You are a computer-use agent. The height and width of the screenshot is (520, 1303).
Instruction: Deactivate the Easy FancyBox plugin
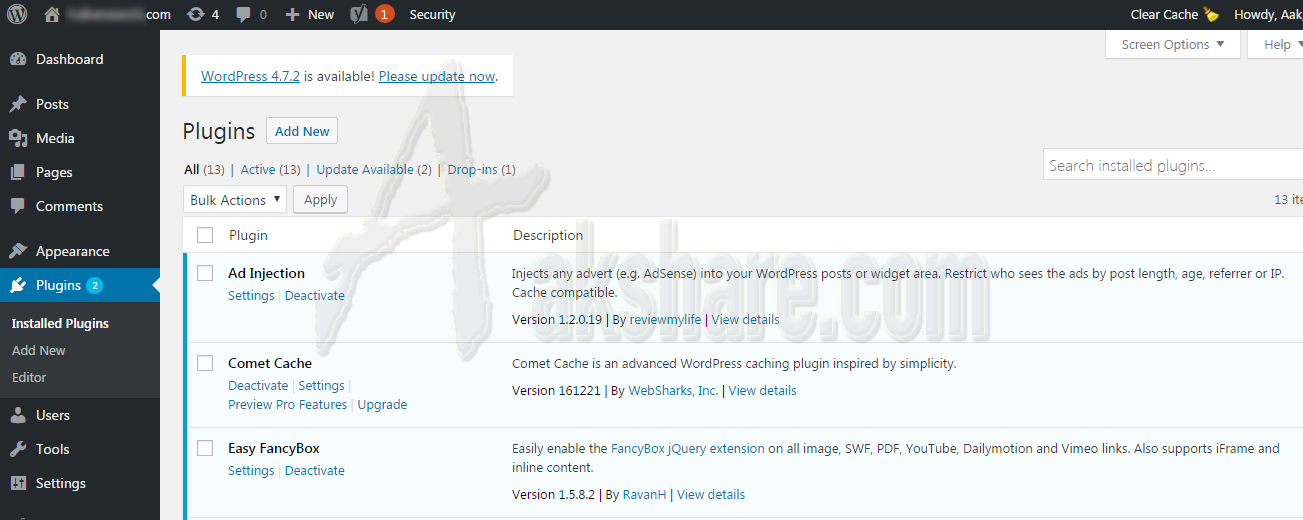315,470
